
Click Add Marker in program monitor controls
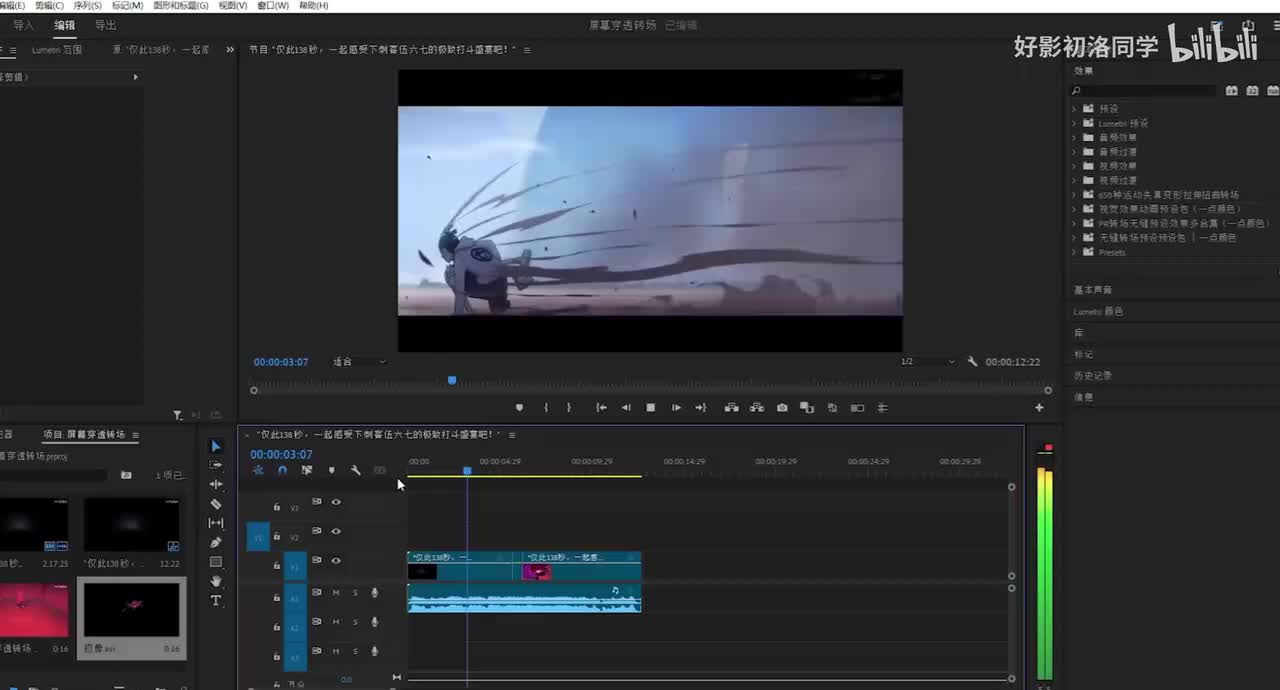(519, 408)
